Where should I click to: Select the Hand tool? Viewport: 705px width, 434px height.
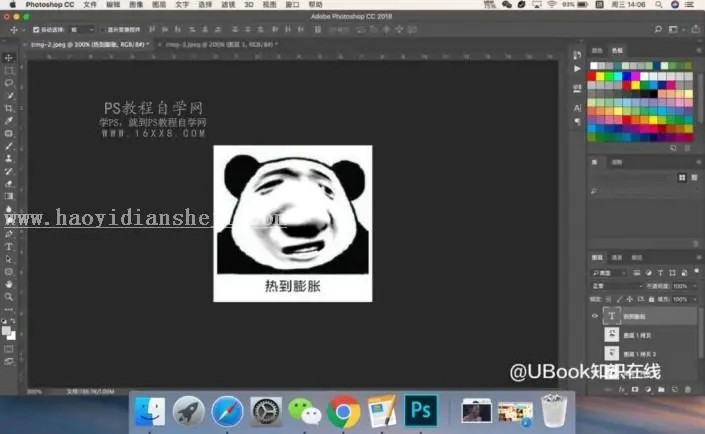click(9, 284)
